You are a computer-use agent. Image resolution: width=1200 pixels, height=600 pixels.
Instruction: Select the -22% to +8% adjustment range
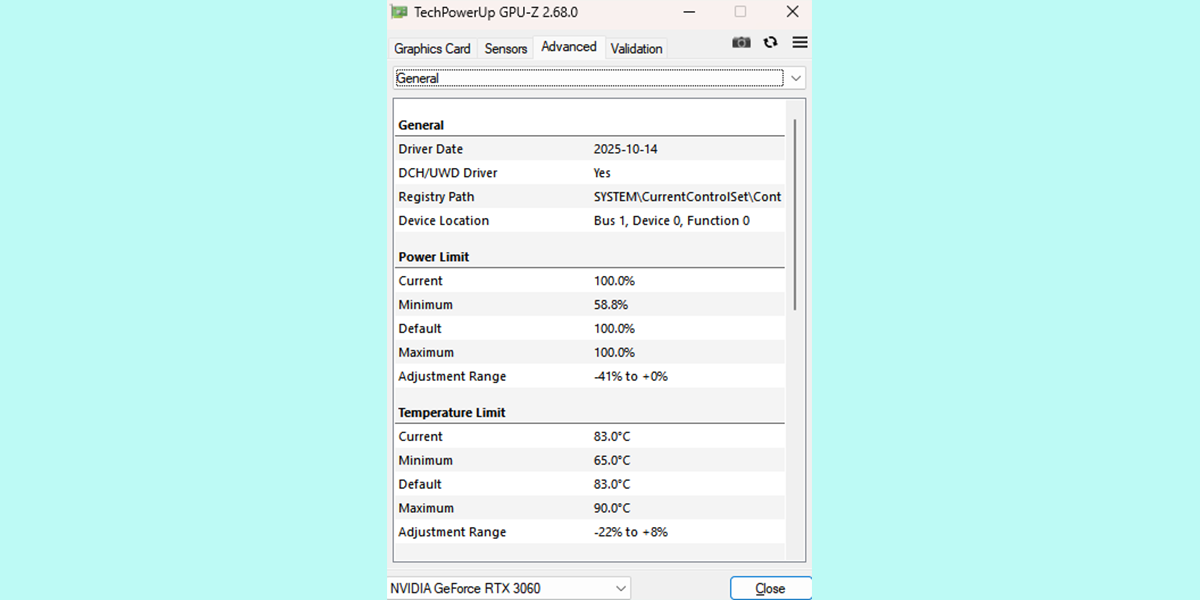tap(630, 532)
